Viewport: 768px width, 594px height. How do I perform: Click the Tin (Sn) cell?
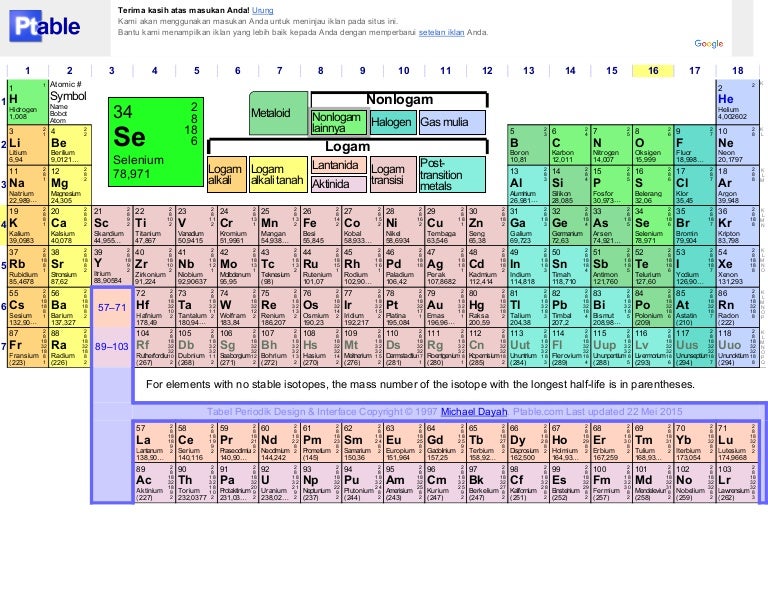[x=570, y=267]
